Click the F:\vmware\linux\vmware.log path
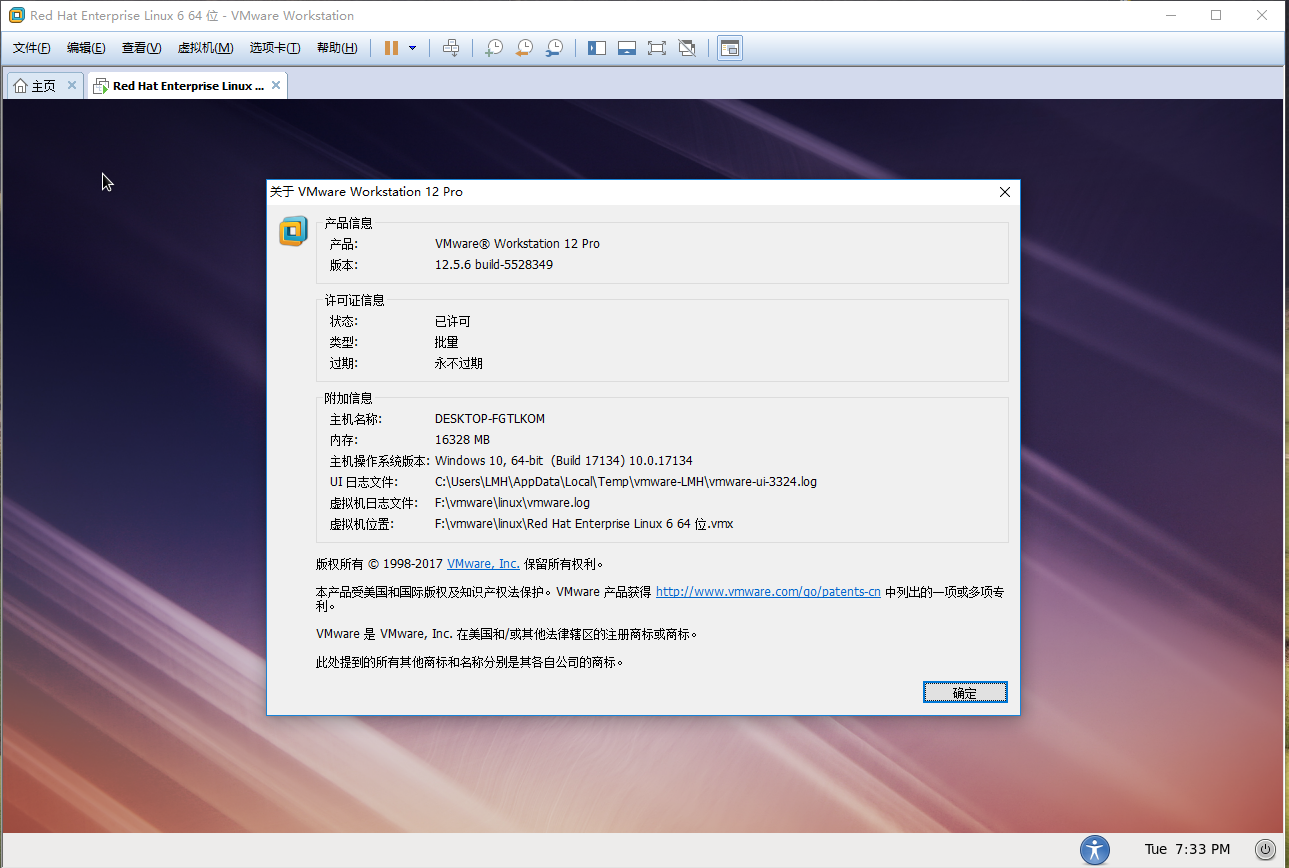1289x868 pixels. click(x=512, y=503)
